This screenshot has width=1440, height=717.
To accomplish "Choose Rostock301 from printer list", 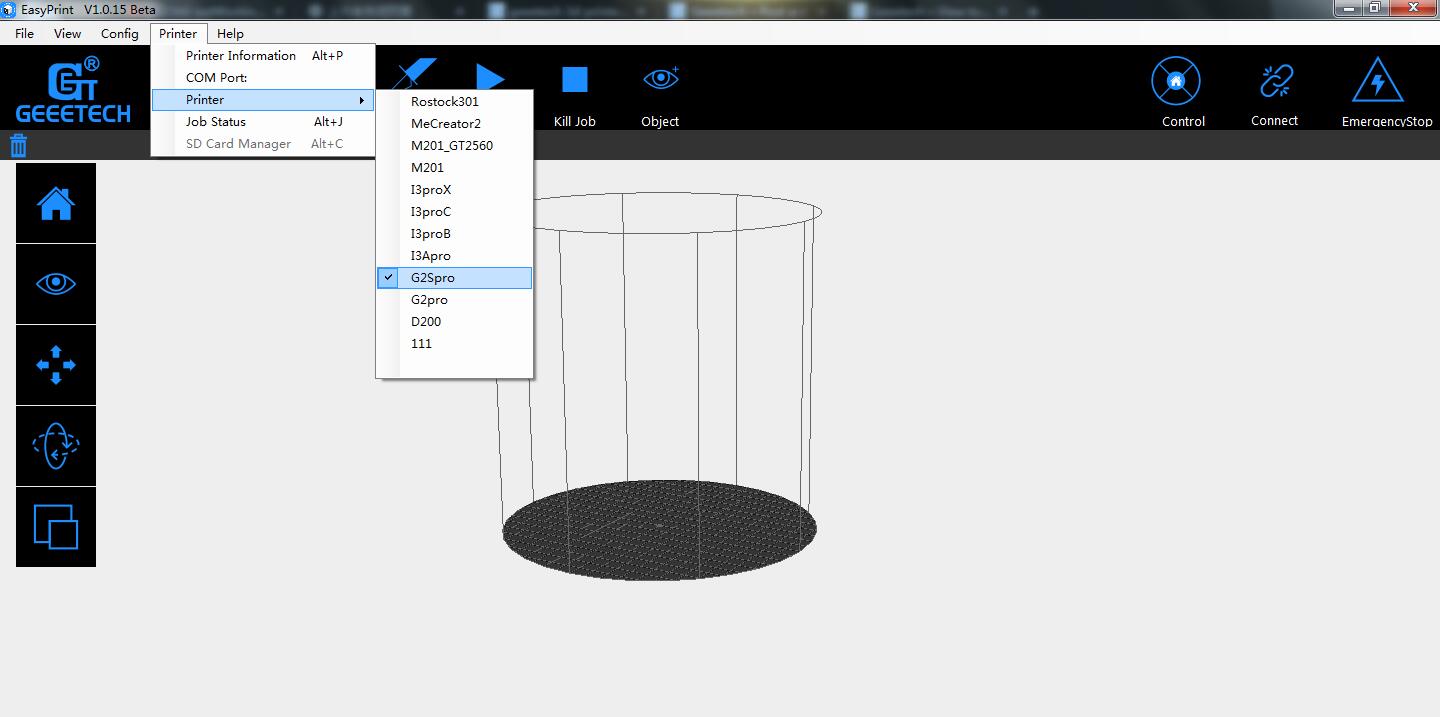I will pyautogui.click(x=445, y=102).
